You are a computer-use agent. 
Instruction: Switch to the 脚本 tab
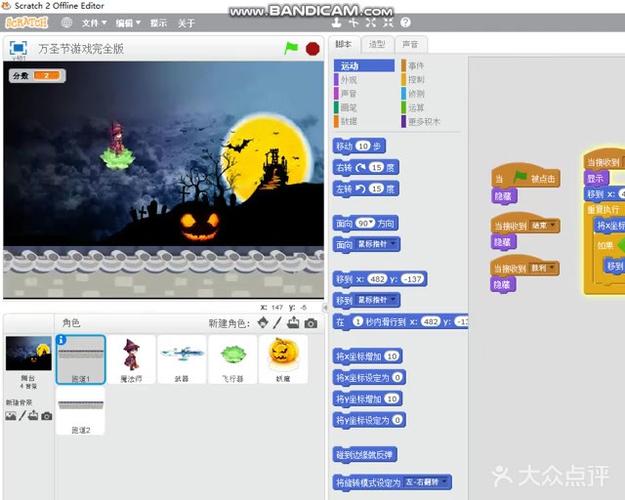click(x=344, y=44)
